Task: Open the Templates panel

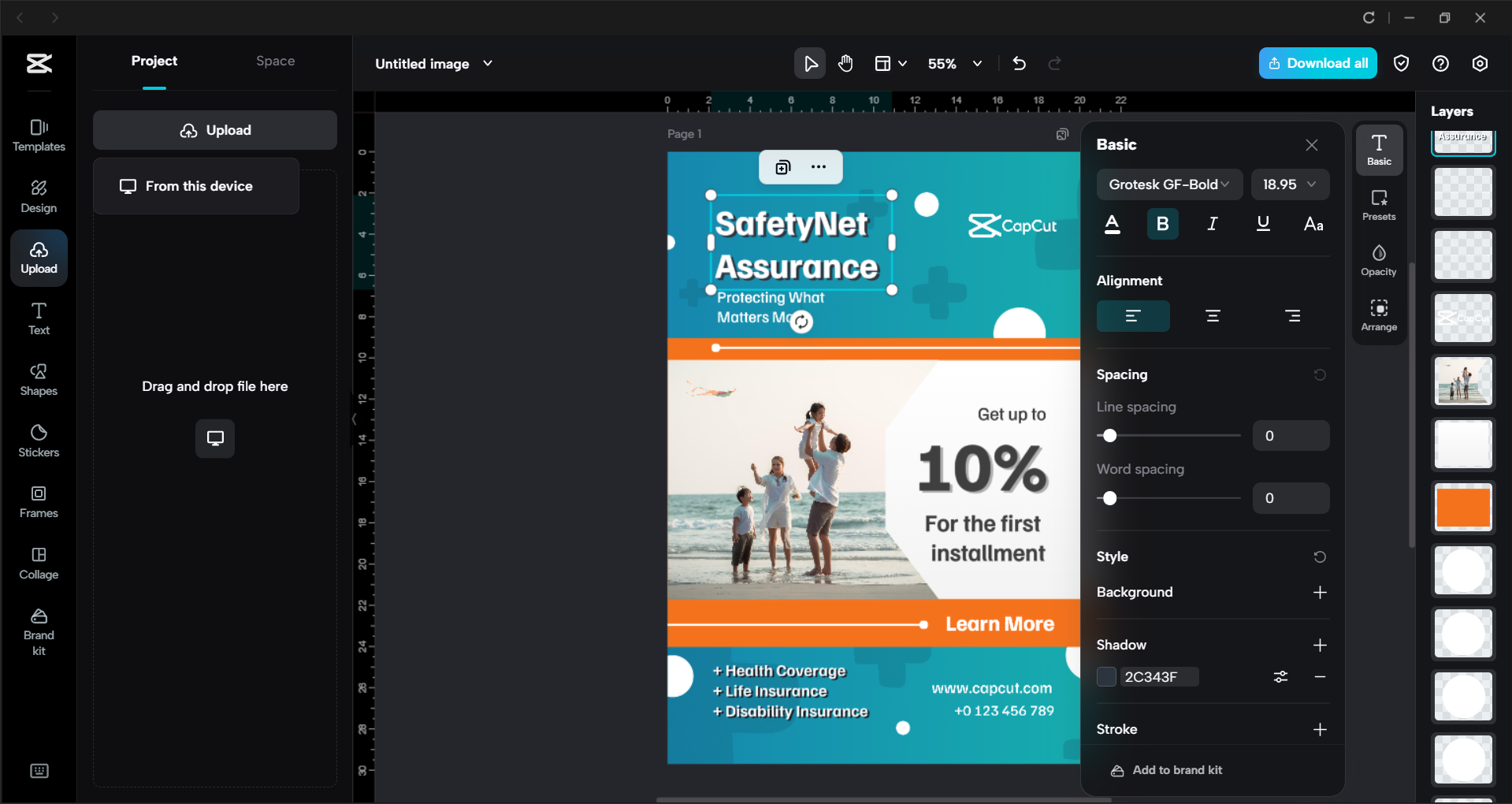Action: tap(38, 134)
